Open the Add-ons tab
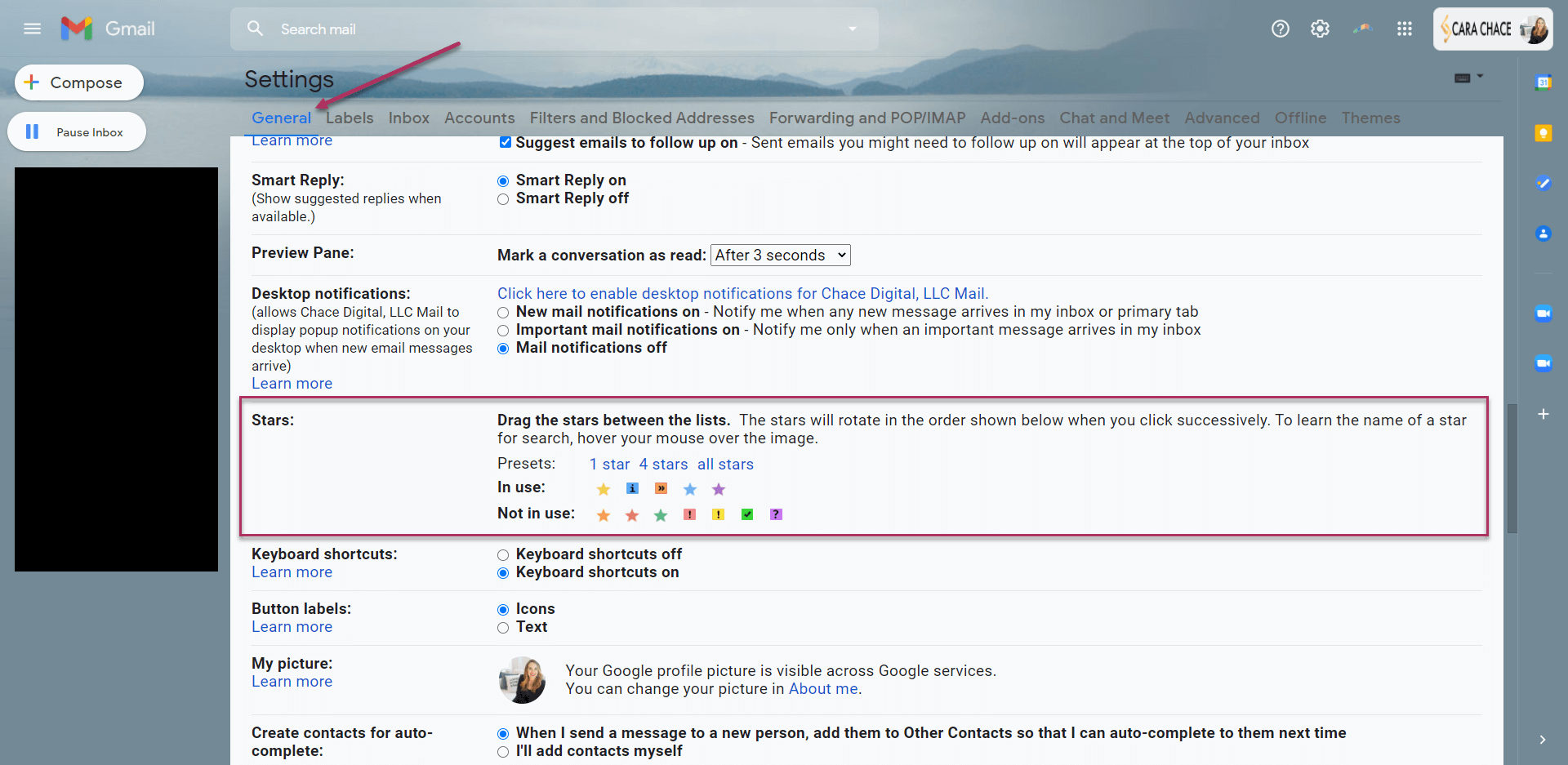Viewport: 1568px width, 765px height. point(1013,118)
